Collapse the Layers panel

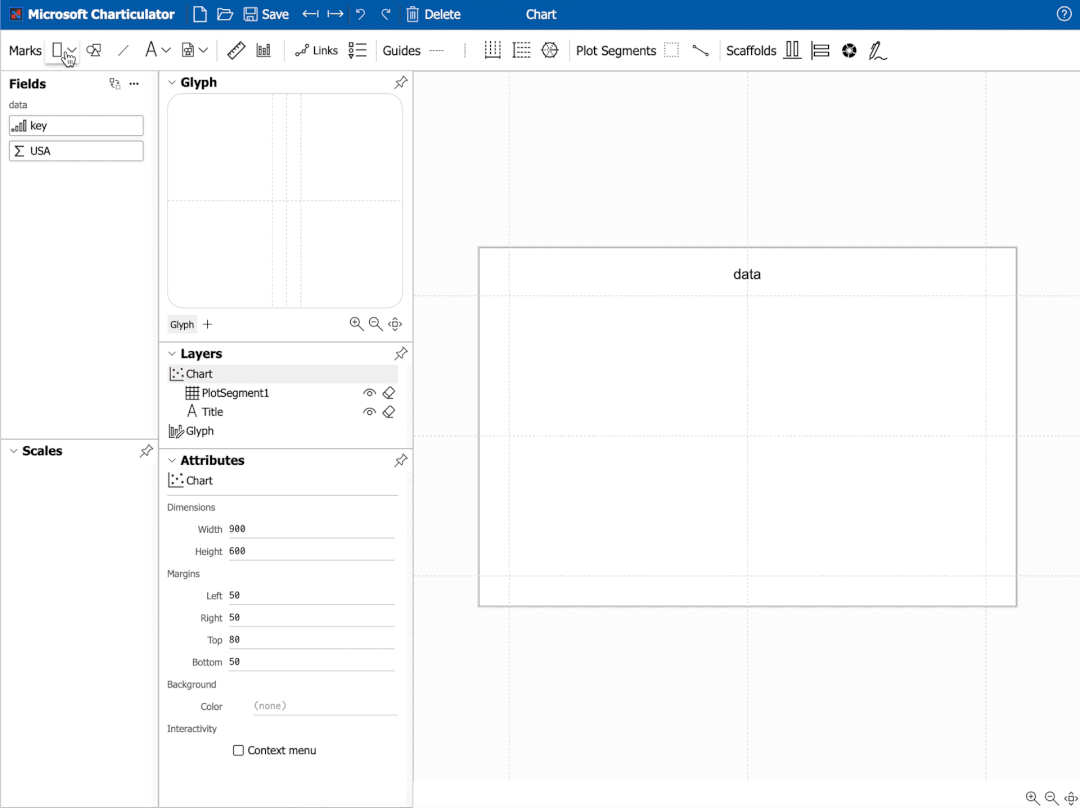[172, 353]
